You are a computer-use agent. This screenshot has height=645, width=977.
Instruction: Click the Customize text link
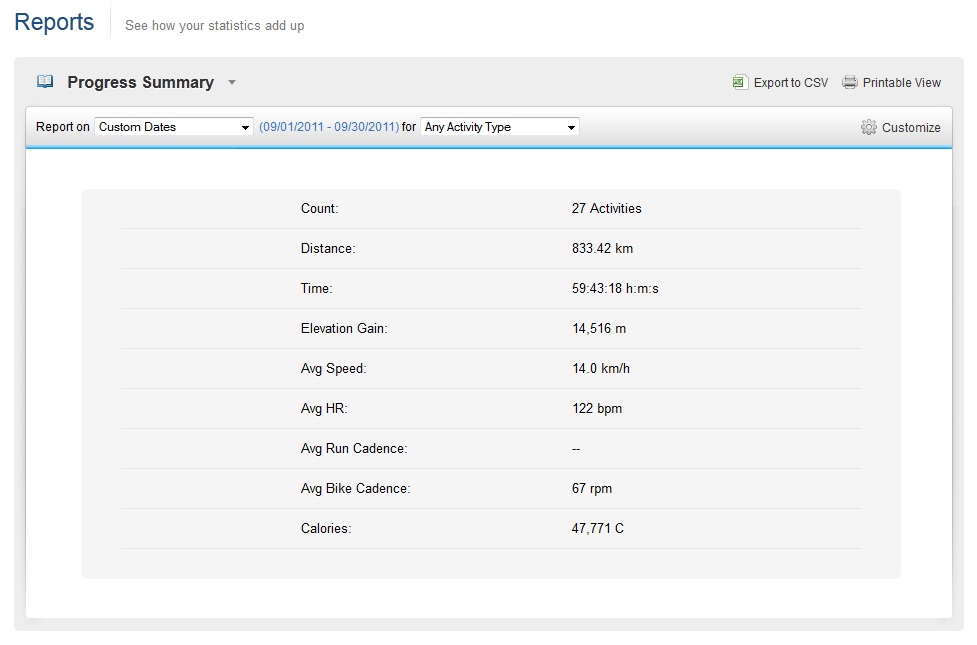911,128
